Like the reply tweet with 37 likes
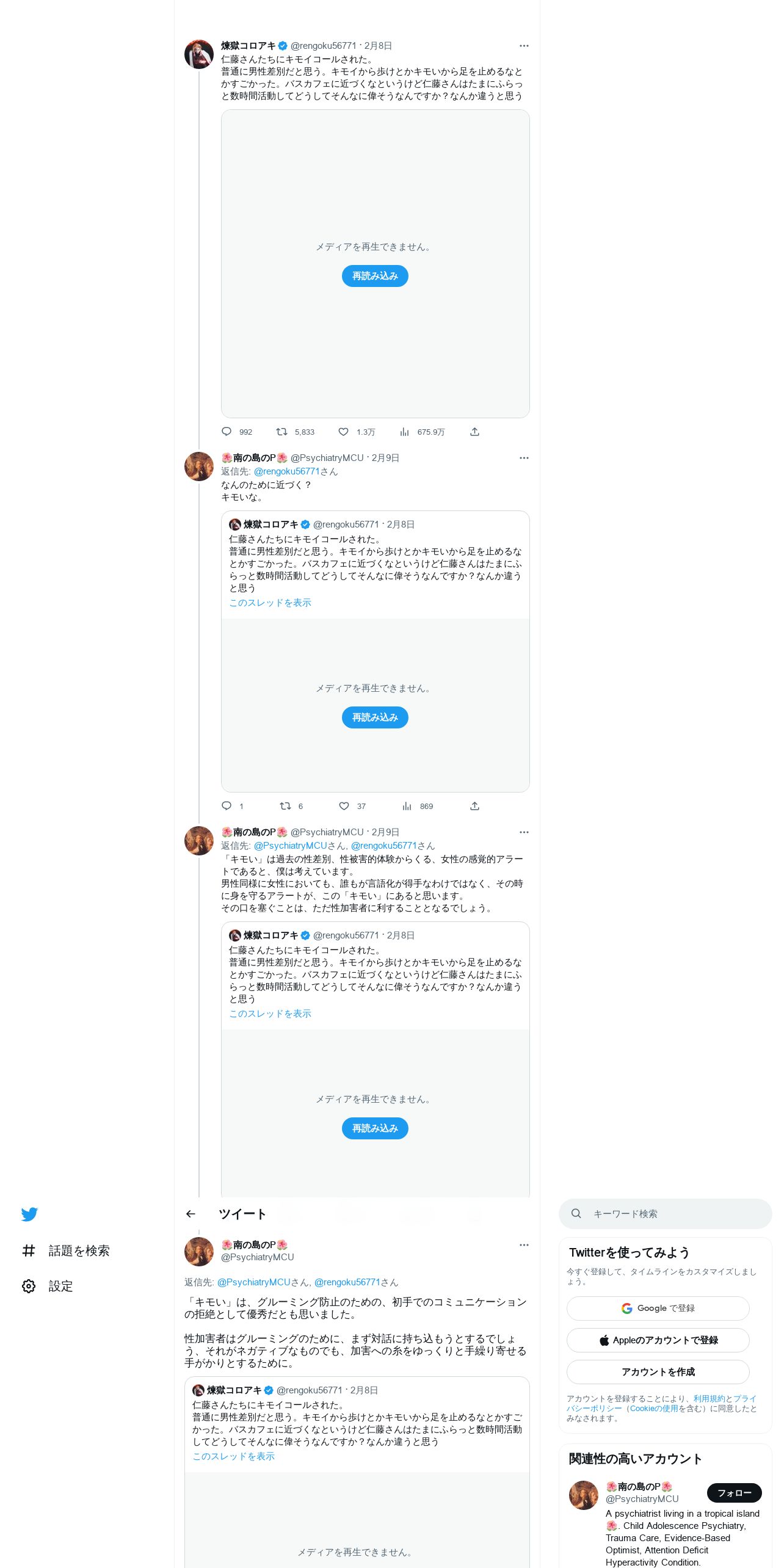This screenshot has height=1568, width=784. (x=344, y=806)
